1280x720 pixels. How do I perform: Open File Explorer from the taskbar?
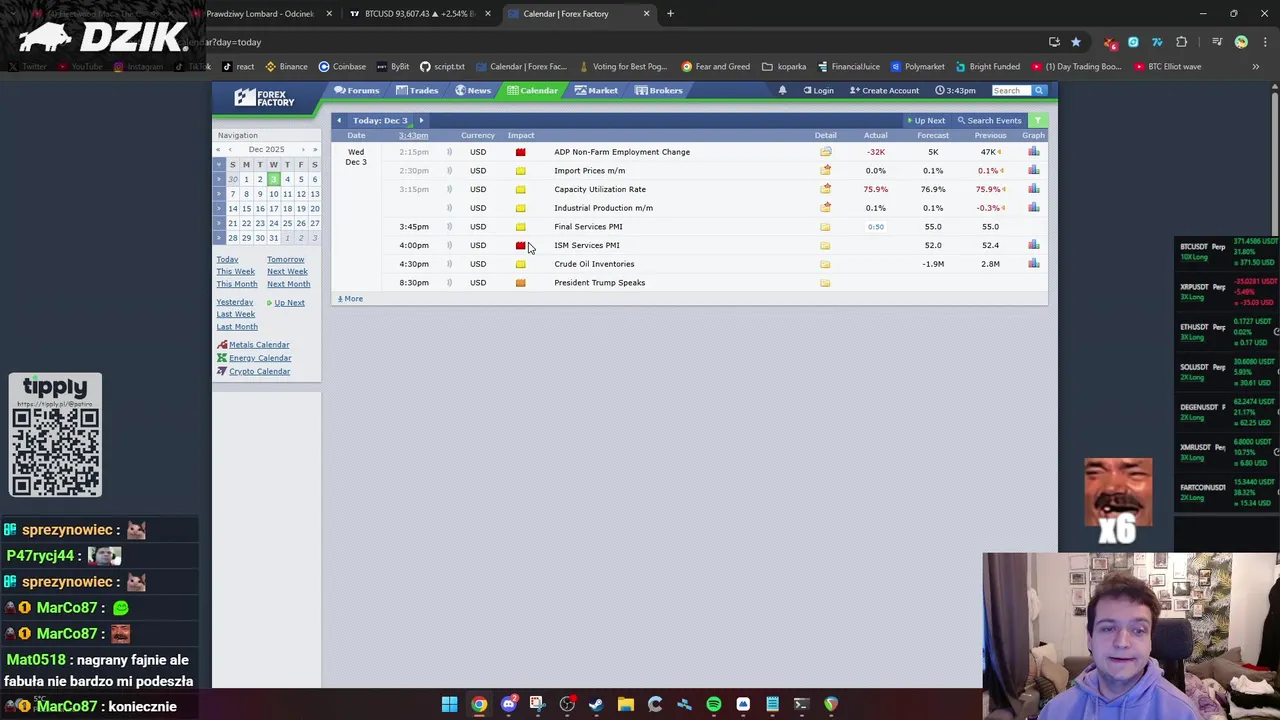coord(625,704)
